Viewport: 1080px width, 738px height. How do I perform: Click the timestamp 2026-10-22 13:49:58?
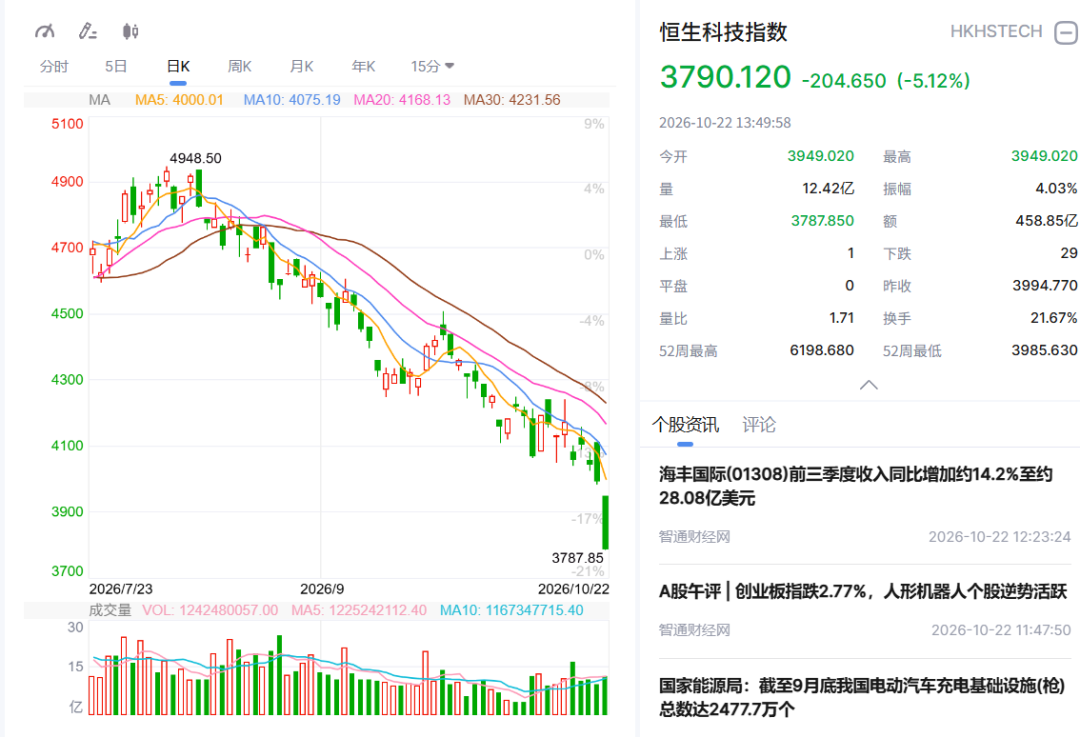[x=725, y=123]
